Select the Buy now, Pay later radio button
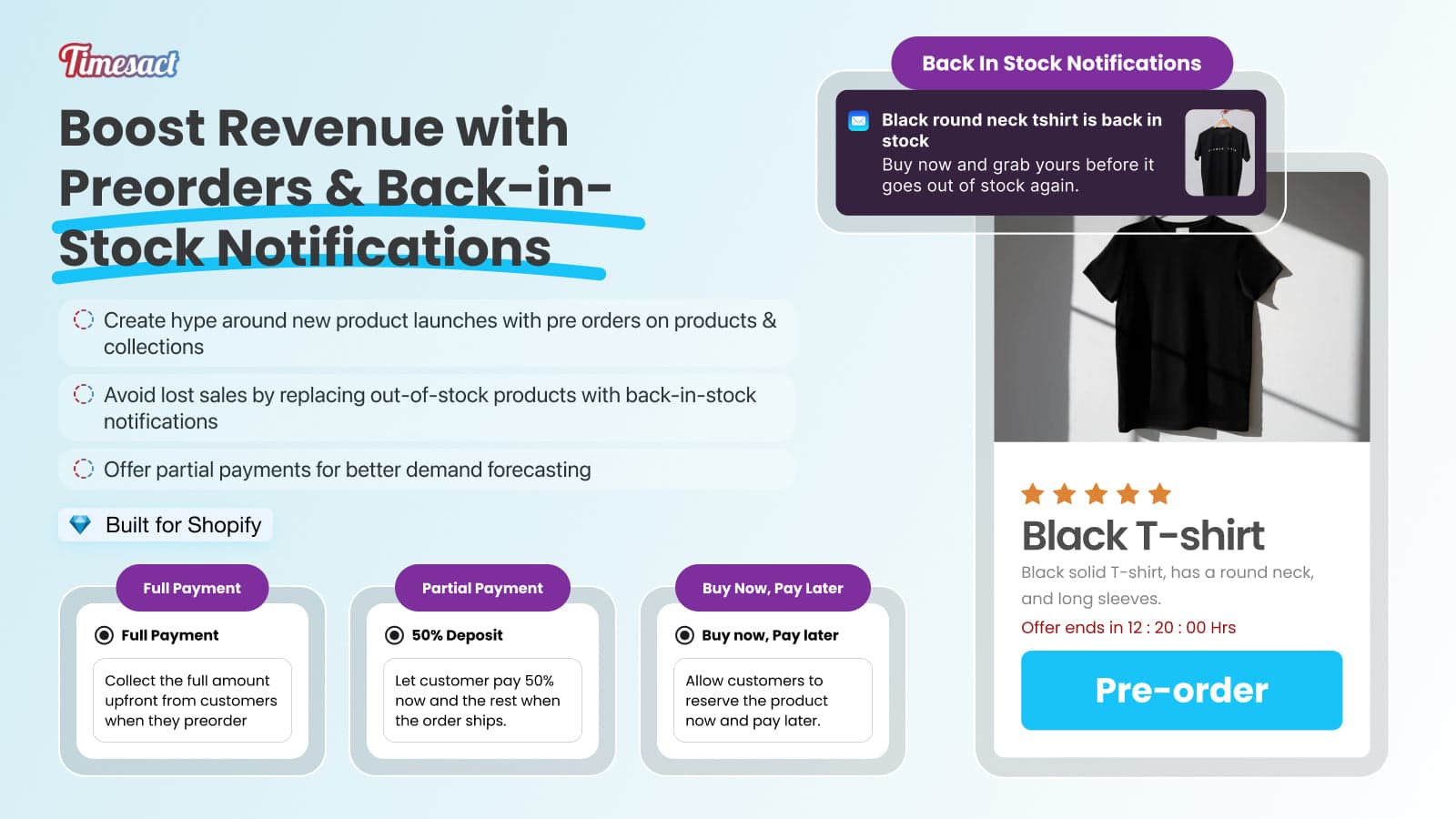1456x819 pixels. point(683,635)
